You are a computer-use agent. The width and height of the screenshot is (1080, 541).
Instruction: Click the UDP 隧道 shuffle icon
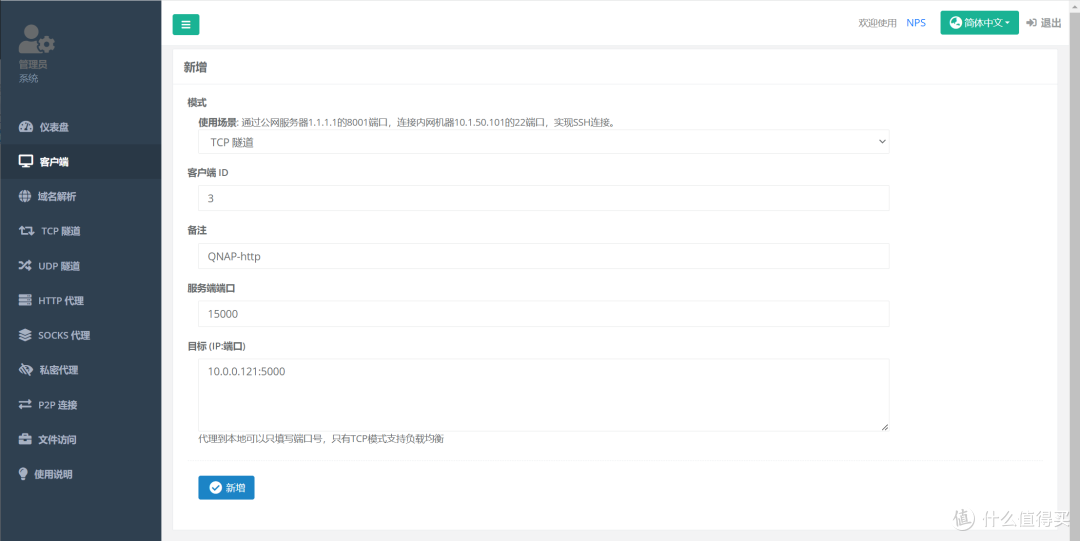[x=26, y=266]
